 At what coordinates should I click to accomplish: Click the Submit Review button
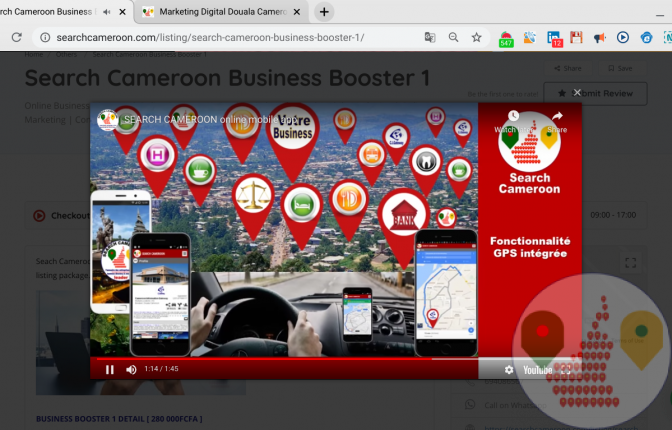pos(595,93)
